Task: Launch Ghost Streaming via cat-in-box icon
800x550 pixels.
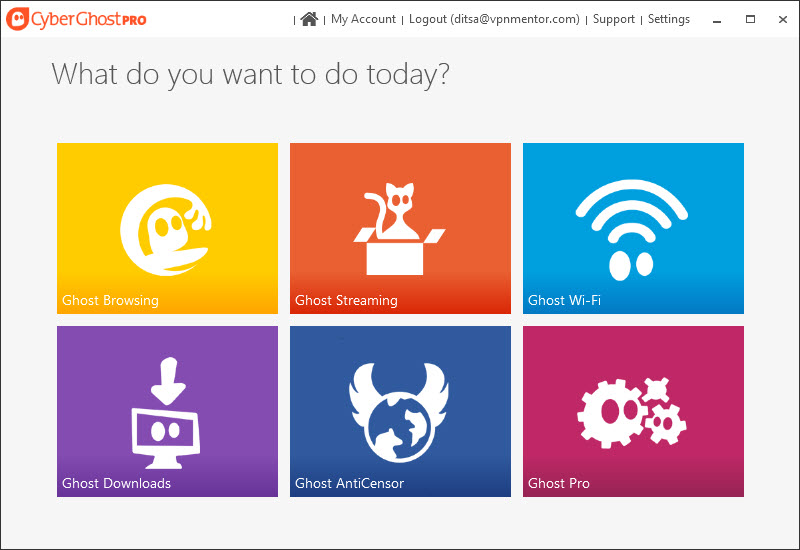Action: click(x=399, y=229)
